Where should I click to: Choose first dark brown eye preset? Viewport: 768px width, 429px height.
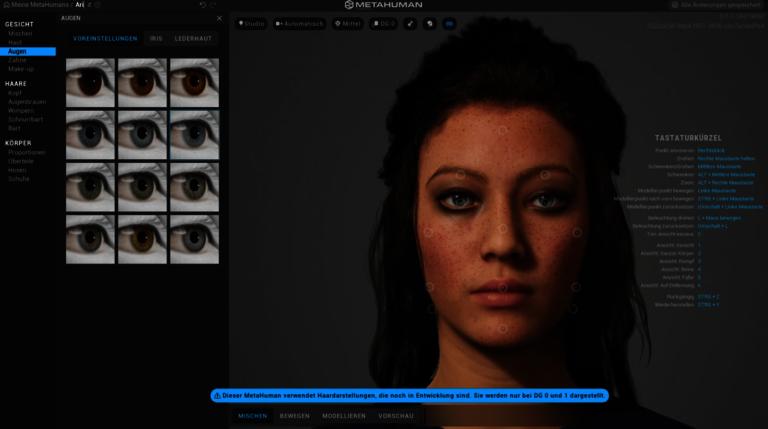pos(90,83)
